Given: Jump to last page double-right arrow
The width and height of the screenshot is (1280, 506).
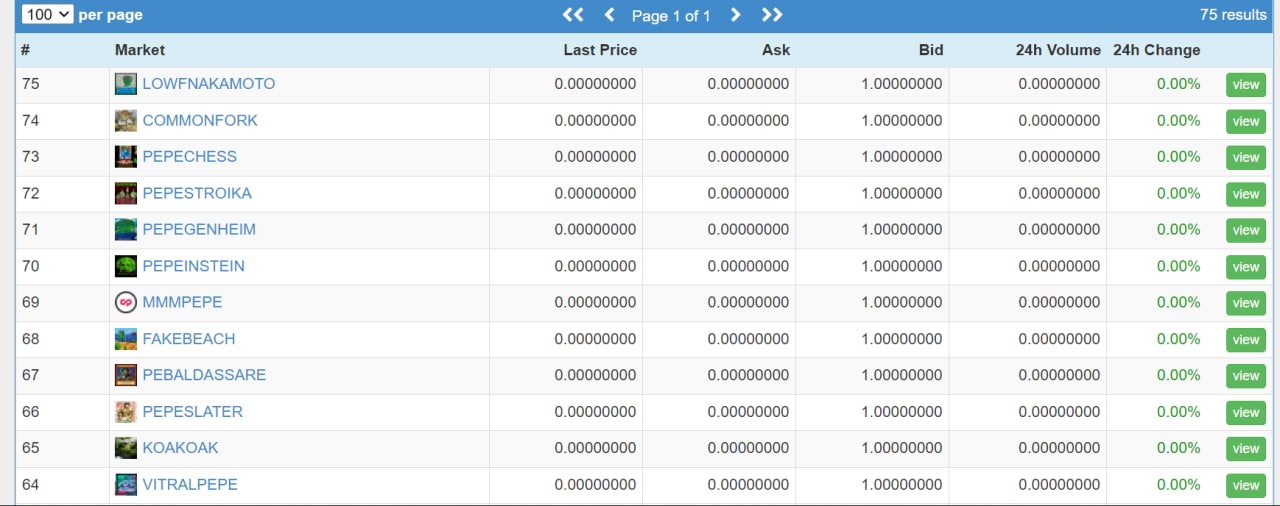Looking at the screenshot, I should (x=772, y=15).
